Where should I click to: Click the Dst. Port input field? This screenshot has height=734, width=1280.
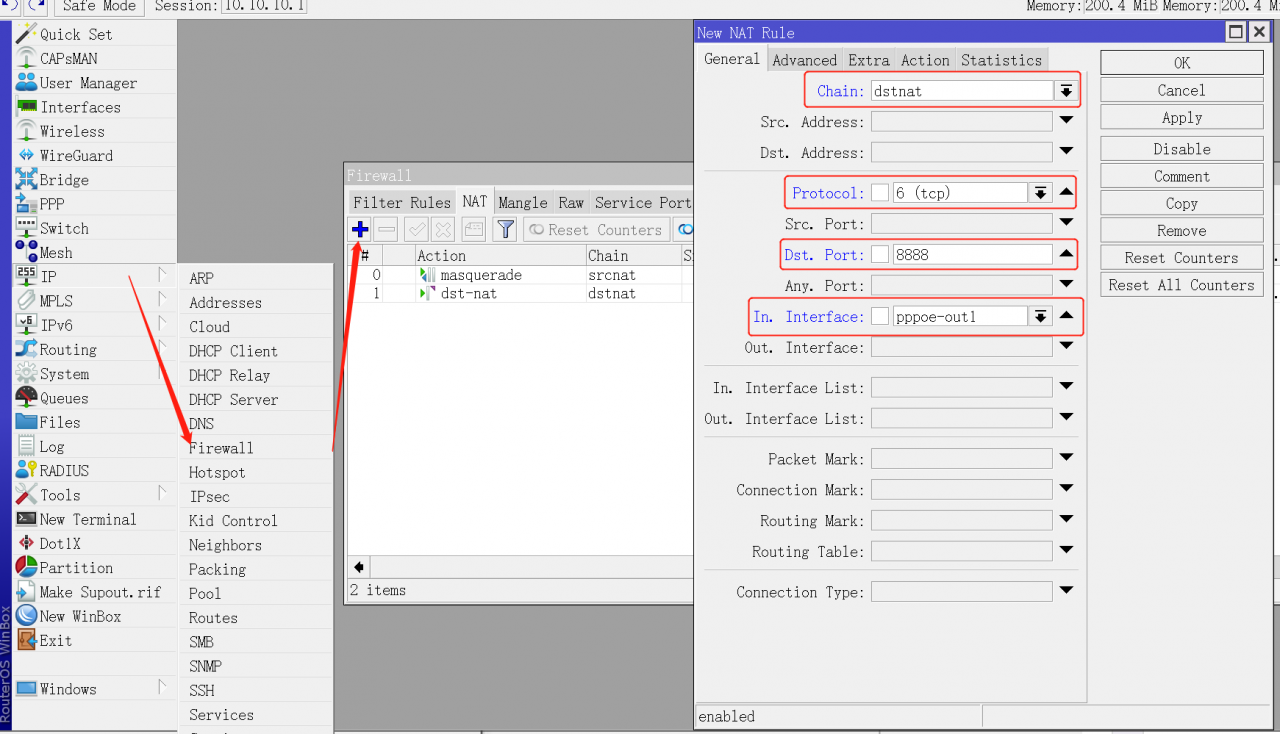pos(971,254)
